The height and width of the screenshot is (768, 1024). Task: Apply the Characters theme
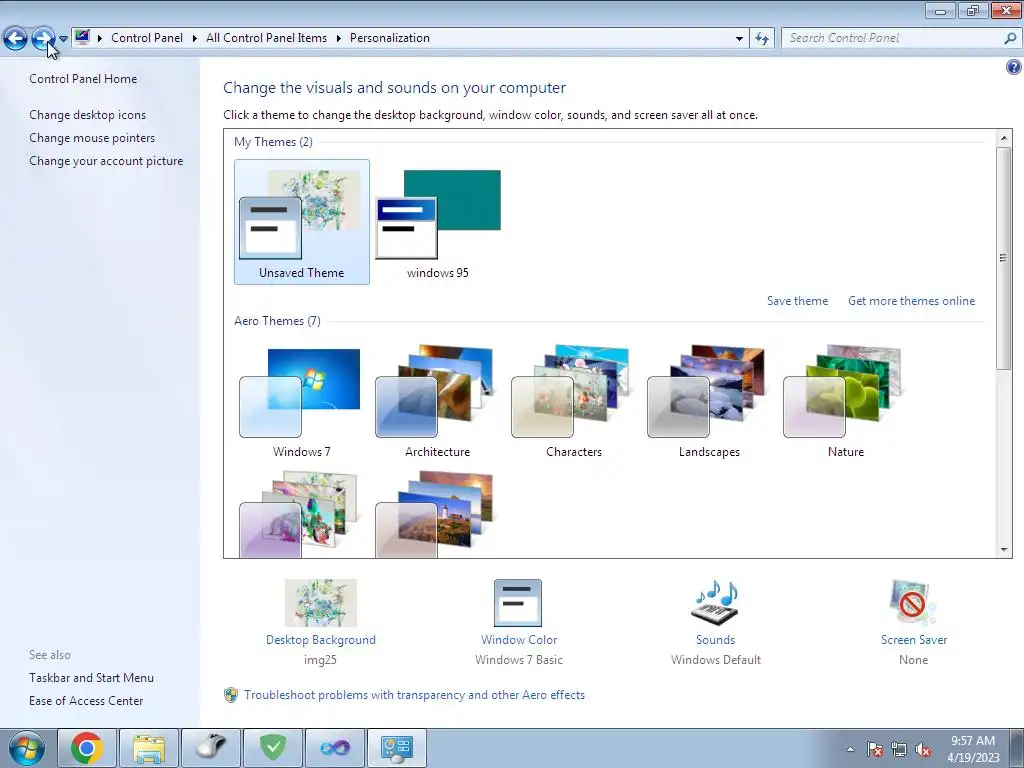(x=573, y=402)
